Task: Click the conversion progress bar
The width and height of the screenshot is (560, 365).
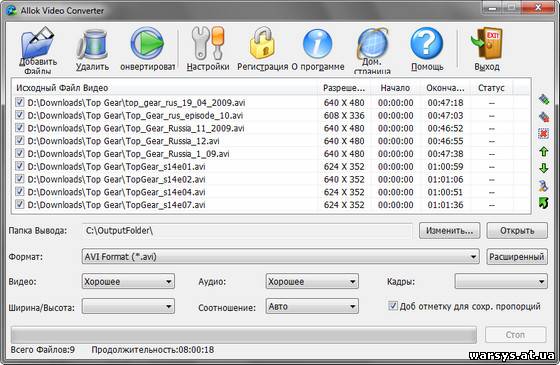Action: [x=244, y=335]
